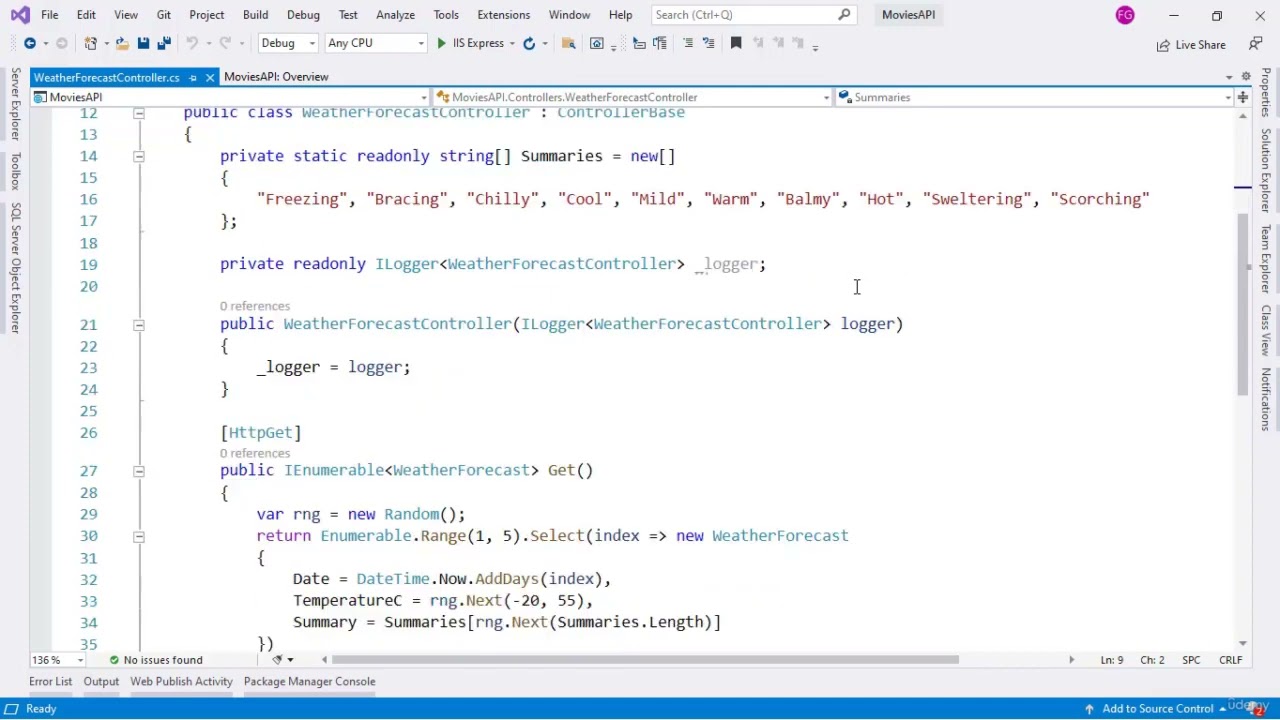Viewport: 1280px width, 720px height.
Task: Open the Git menu
Action: (164, 15)
